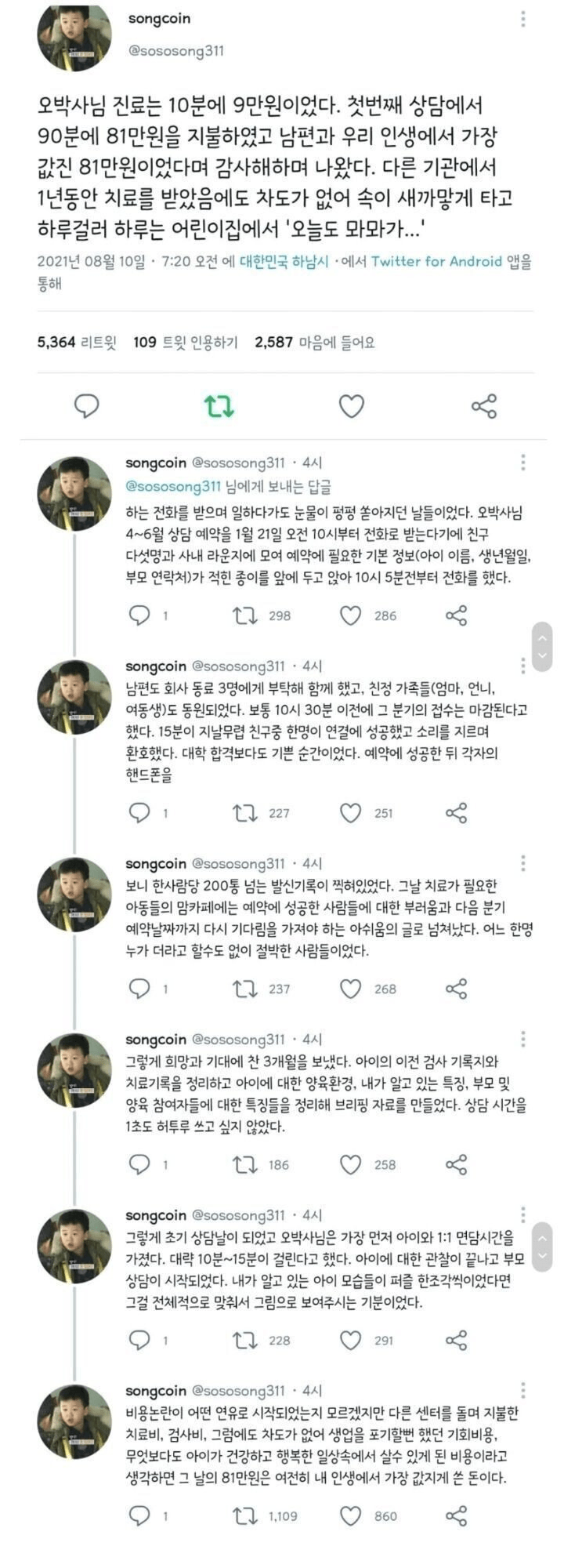This screenshot has height=1568, width=564.
Task: Retweet the reply showing 227 retweets
Action: (x=245, y=813)
